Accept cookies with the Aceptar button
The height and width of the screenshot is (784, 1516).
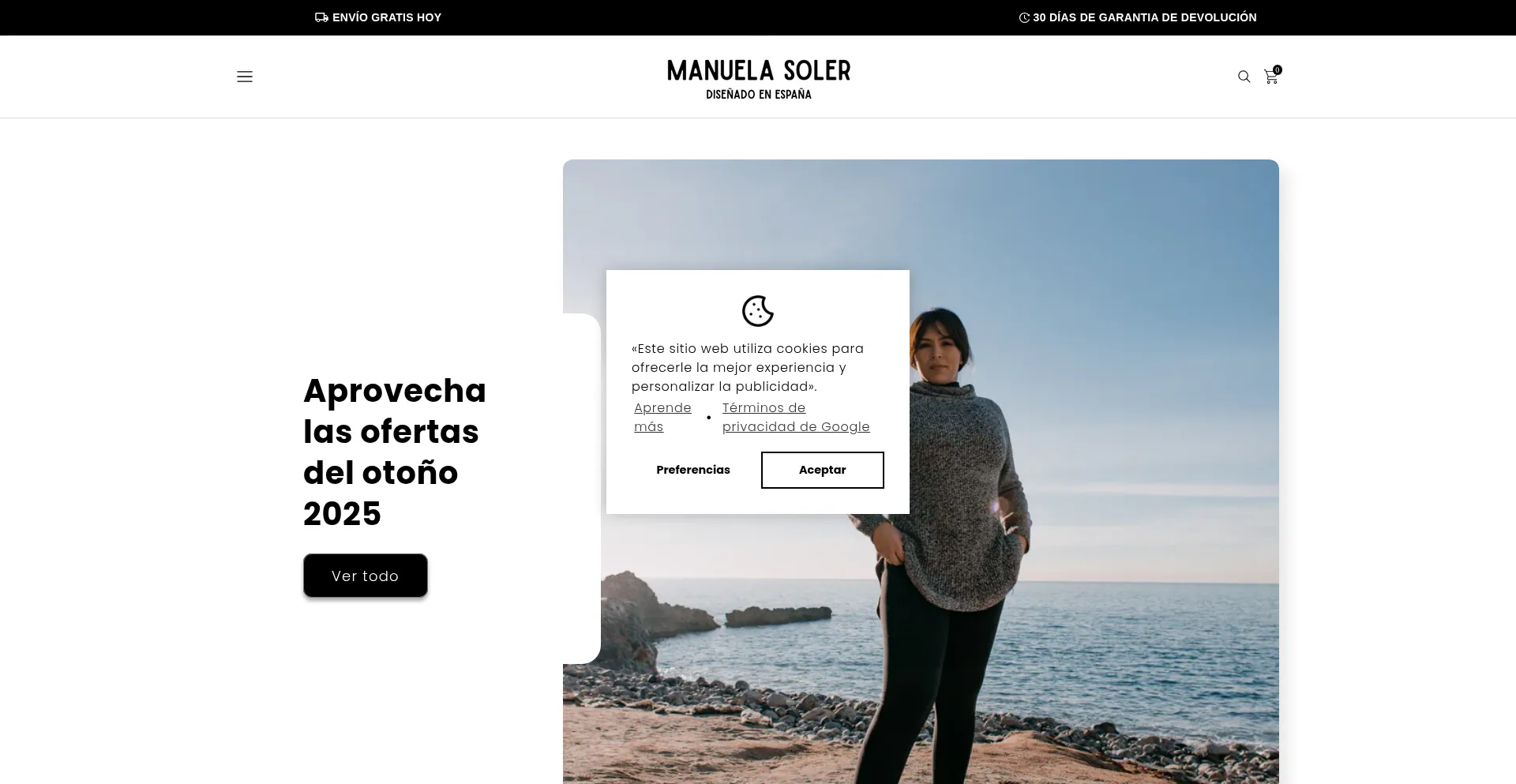tap(822, 470)
